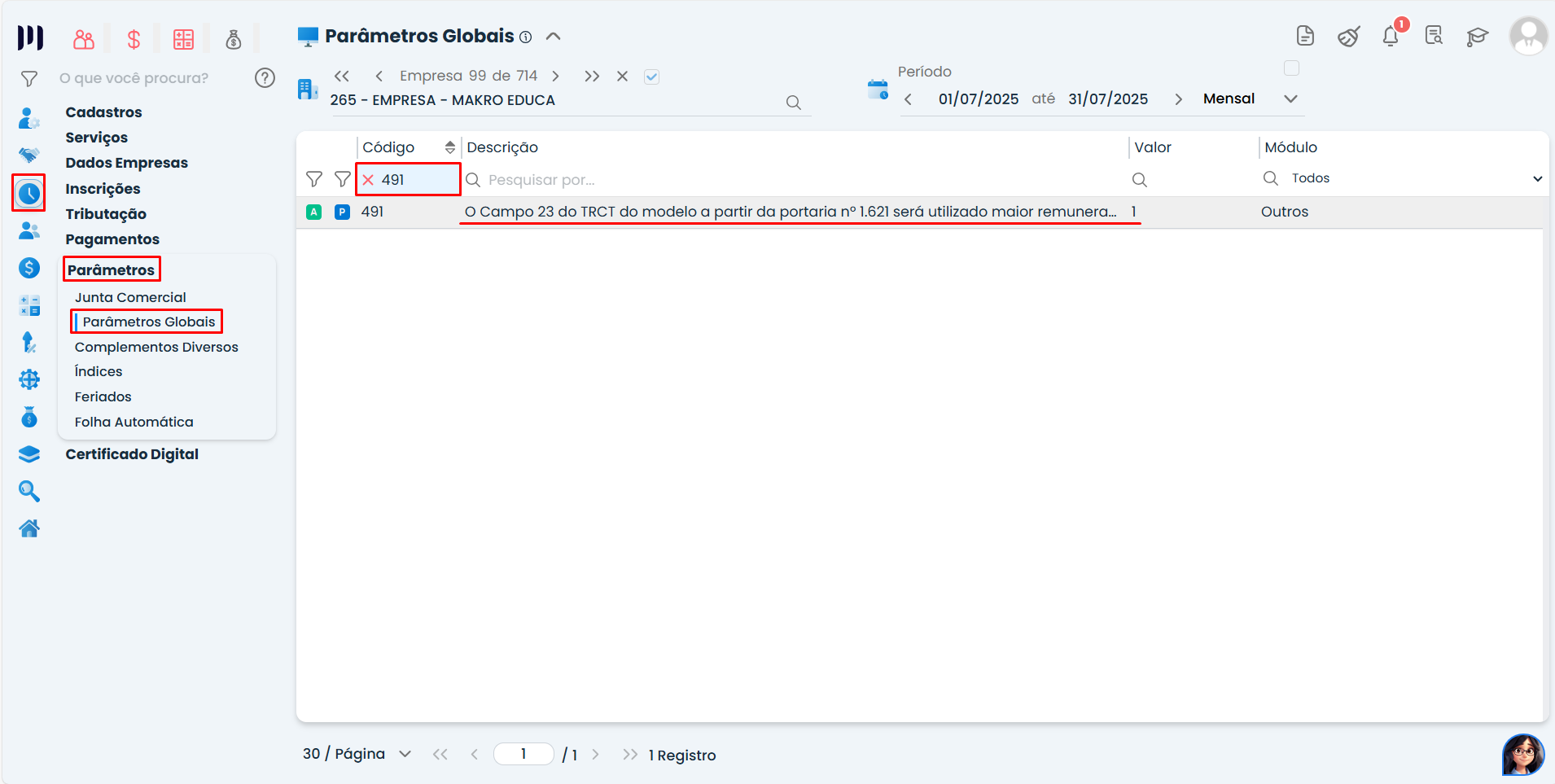This screenshot has width=1555, height=784.
Task: Open the help question mark icon
Action: pyautogui.click(x=265, y=77)
